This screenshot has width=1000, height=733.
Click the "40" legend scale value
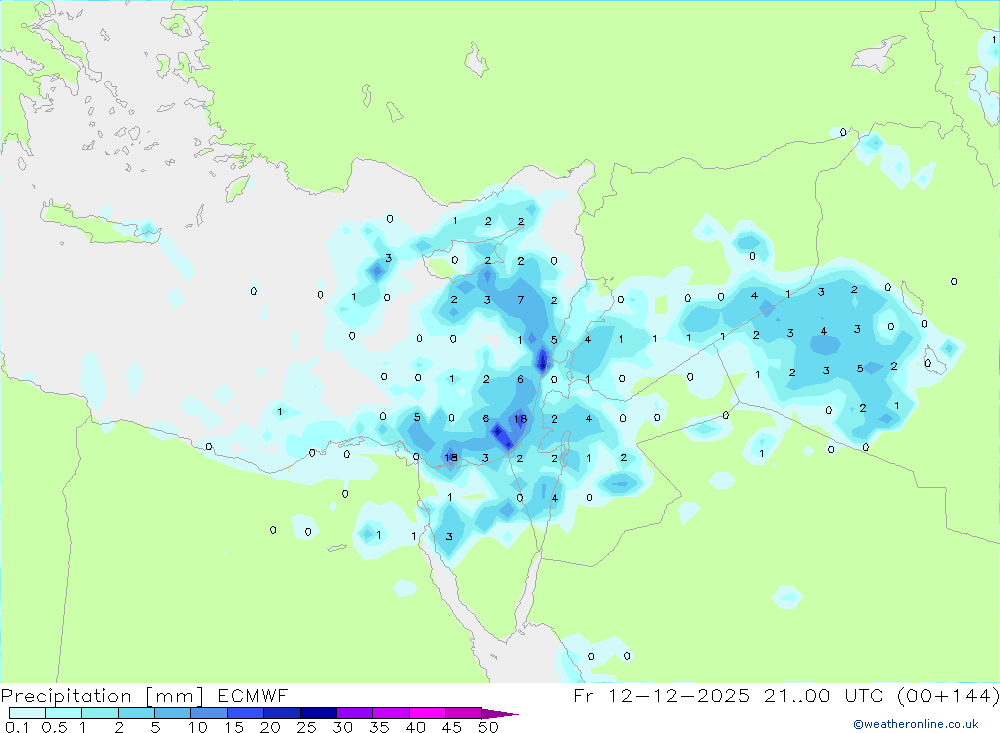click(415, 727)
